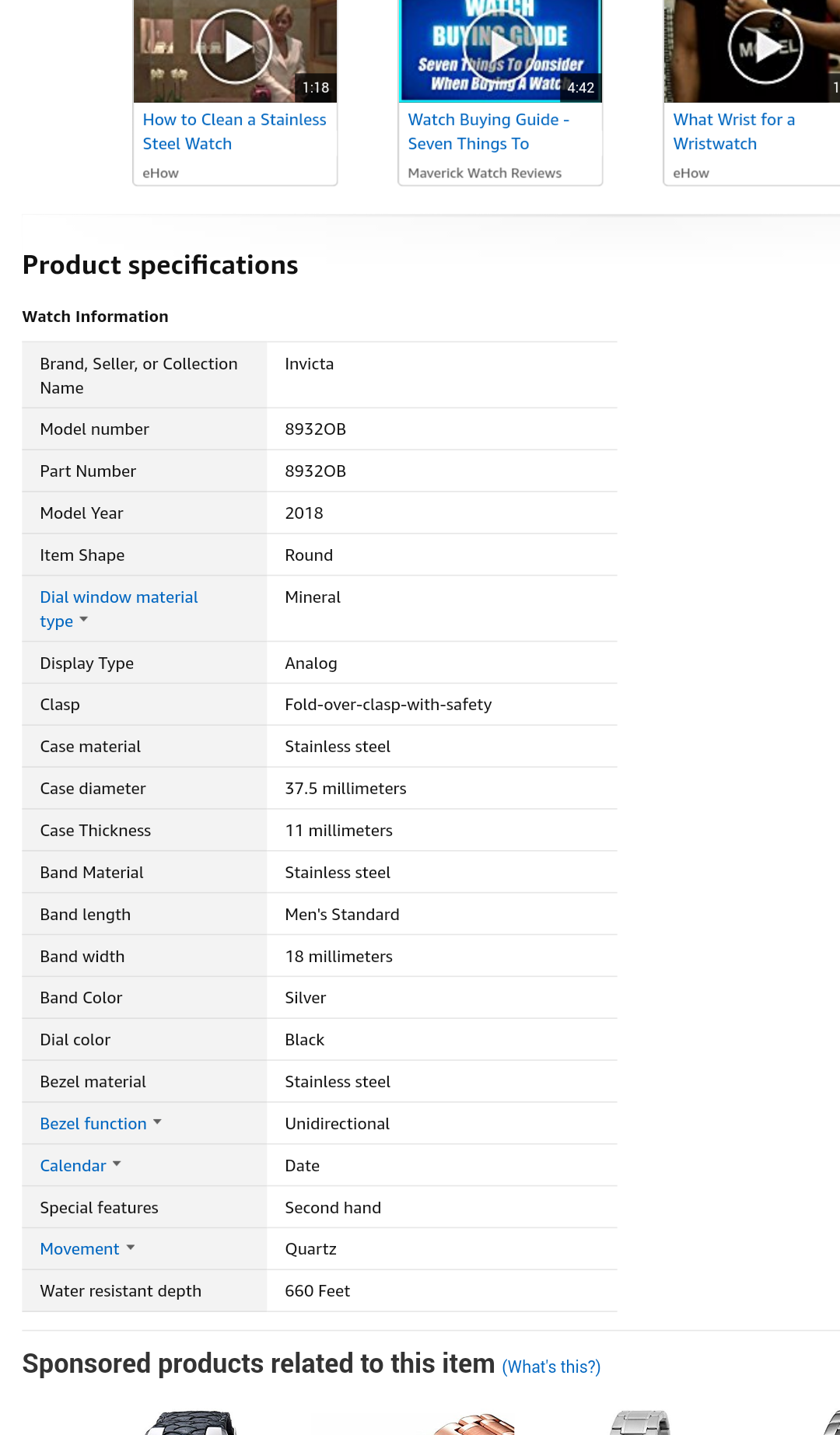The height and width of the screenshot is (1435, 840).
Task: Click the arrow next to Bezel function
Action: coord(158,1122)
